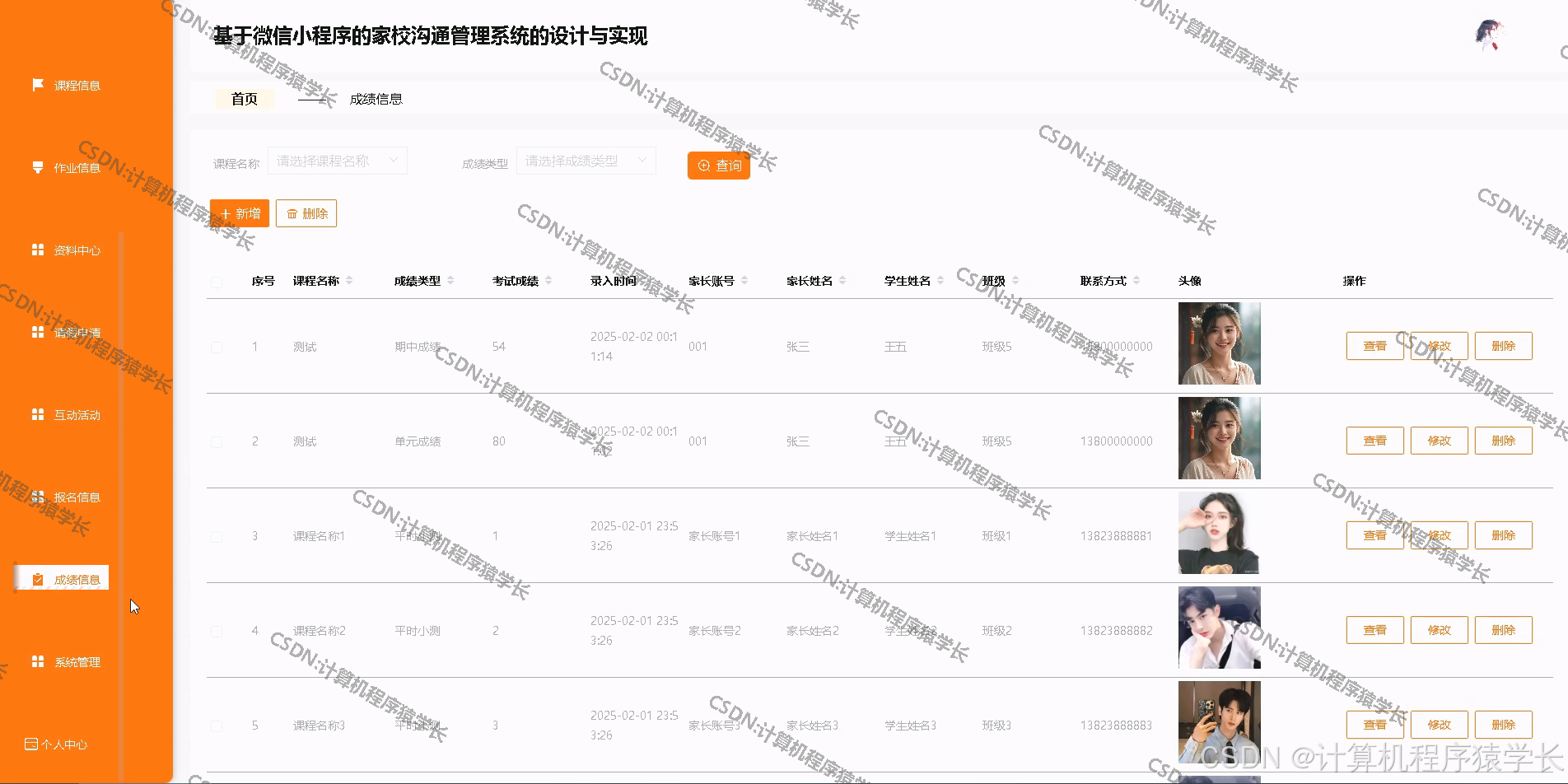
Task: Click 修改 for the 课程名称3 row
Action: tap(1440, 725)
